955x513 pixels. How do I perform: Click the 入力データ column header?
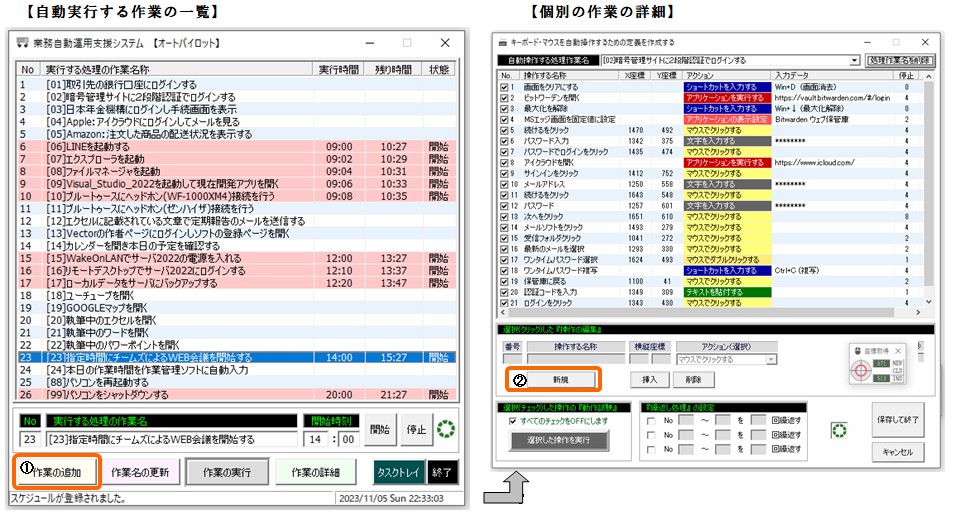831,76
